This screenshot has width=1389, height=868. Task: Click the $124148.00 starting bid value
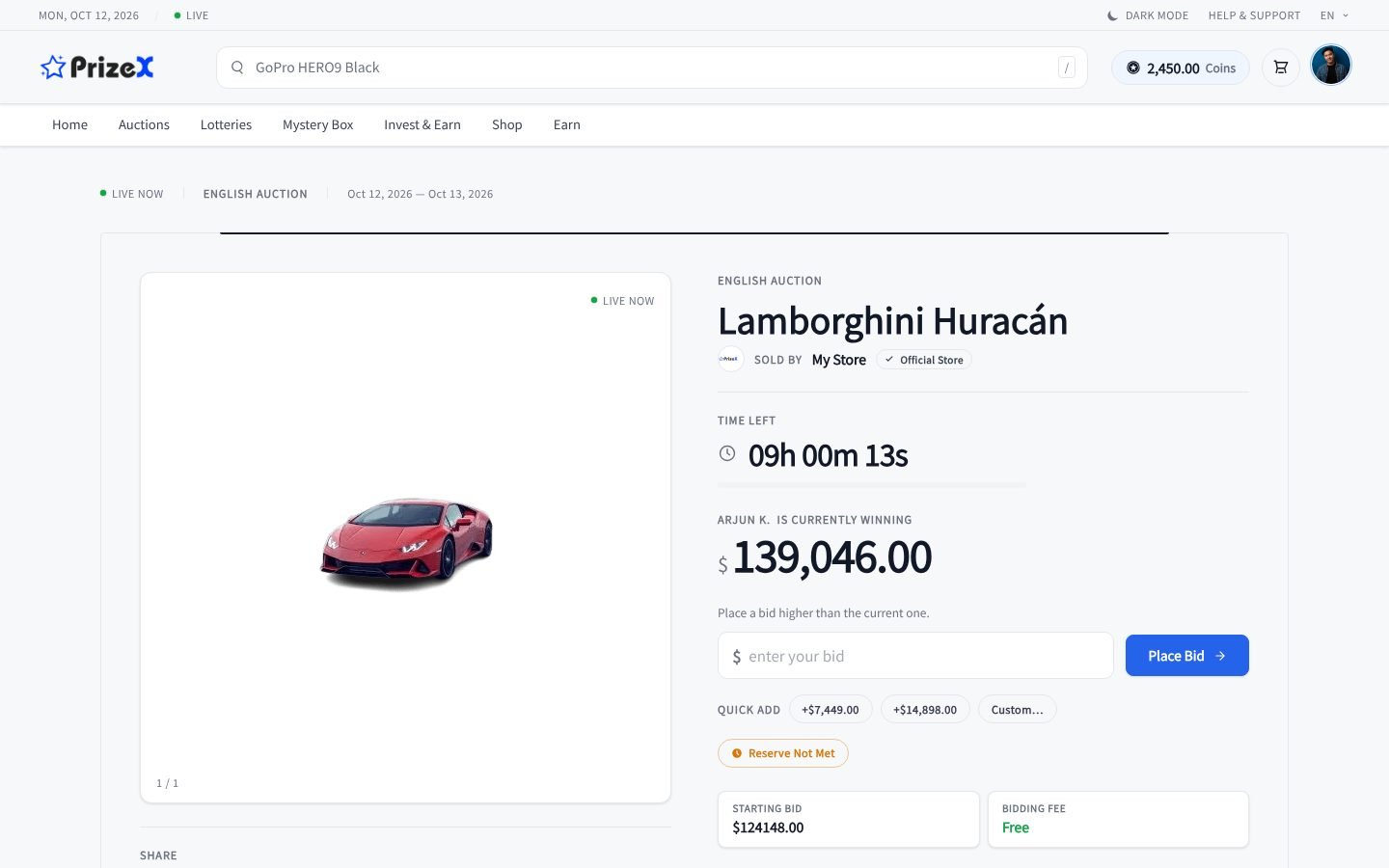coord(768,827)
